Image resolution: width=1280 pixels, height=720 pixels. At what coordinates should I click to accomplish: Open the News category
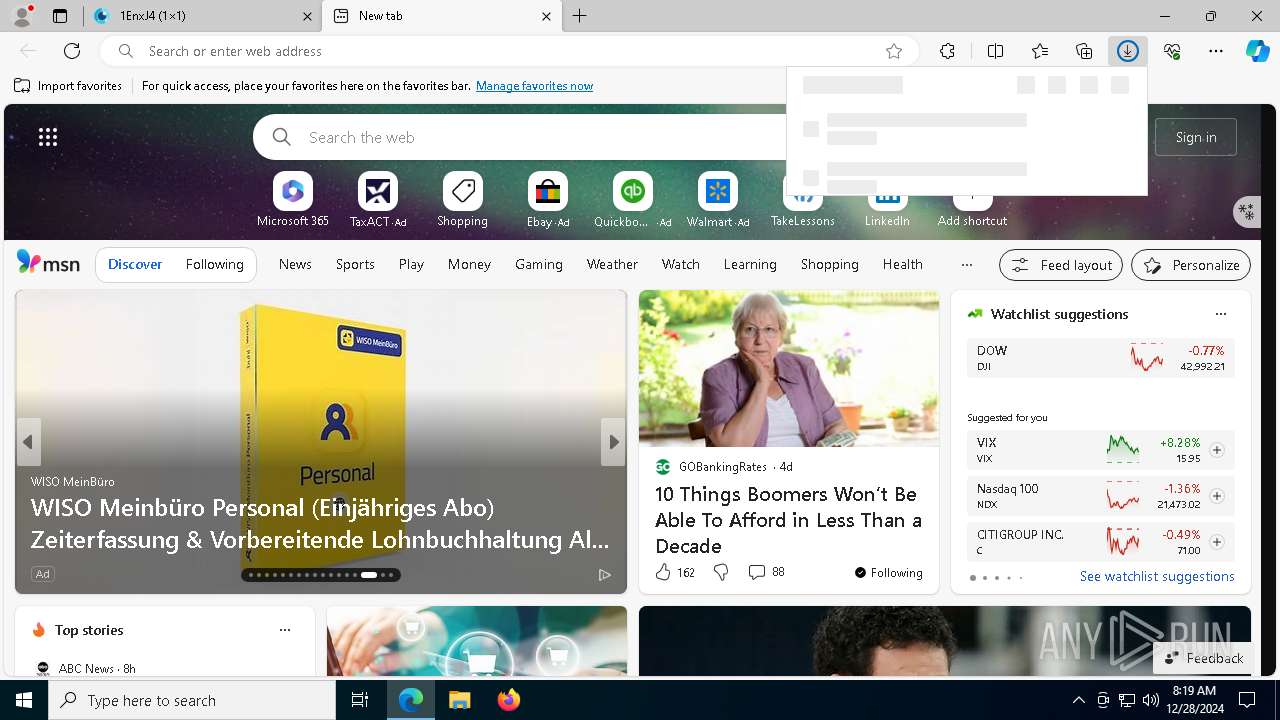point(295,264)
